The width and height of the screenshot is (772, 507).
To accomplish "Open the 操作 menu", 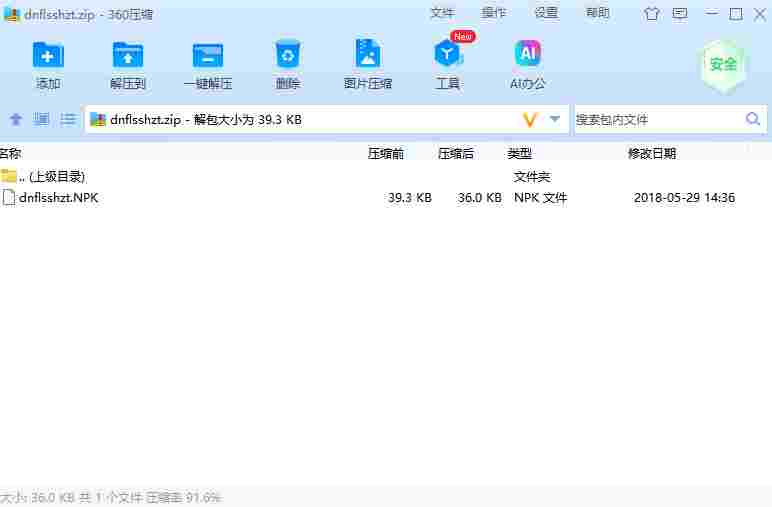I will pyautogui.click(x=494, y=13).
